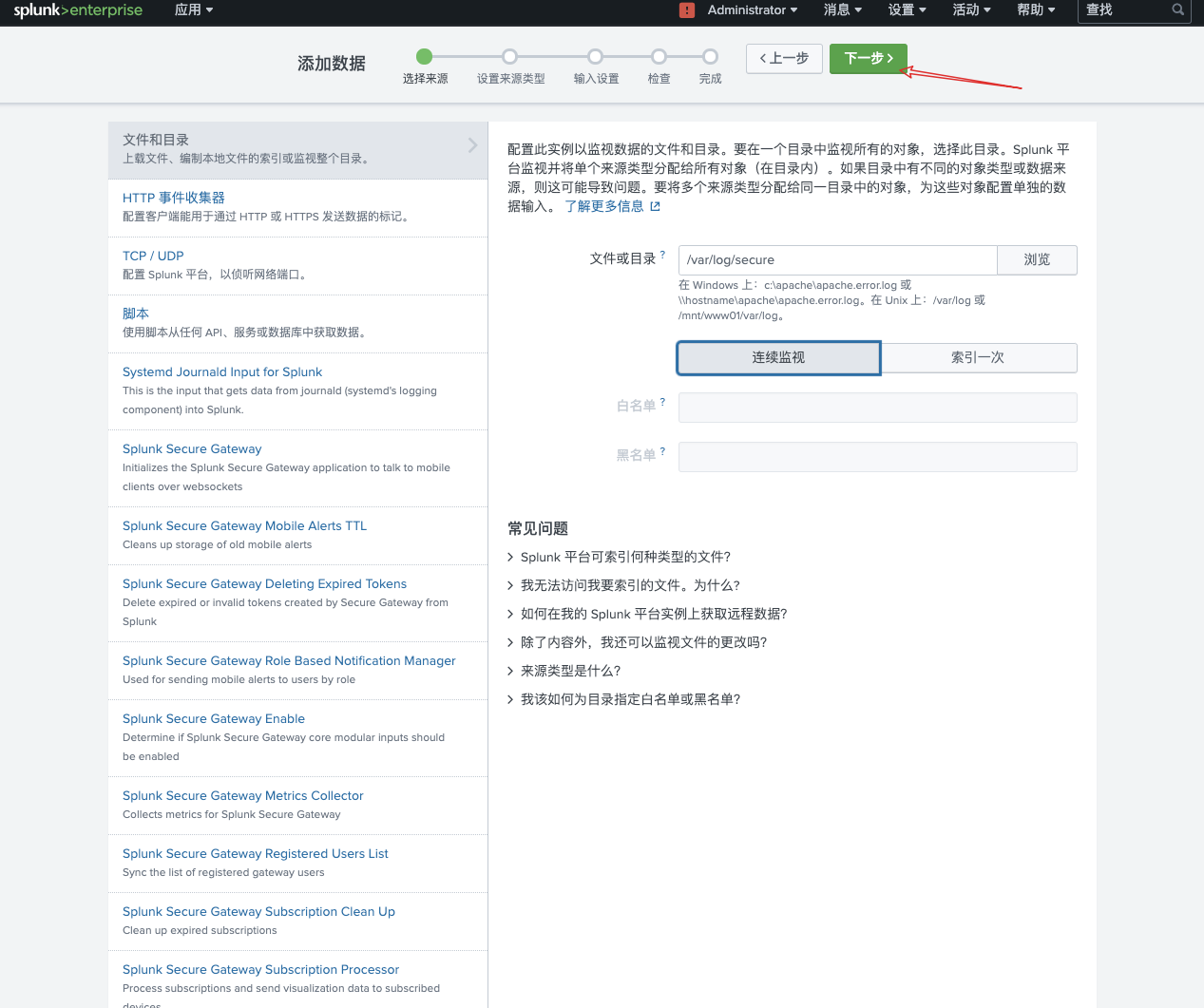Viewport: 1204px width, 1008px height.
Task: Expand FAQ: 如何在我的 Splunk 平台实例上获取远程数据
Action: pos(648,614)
